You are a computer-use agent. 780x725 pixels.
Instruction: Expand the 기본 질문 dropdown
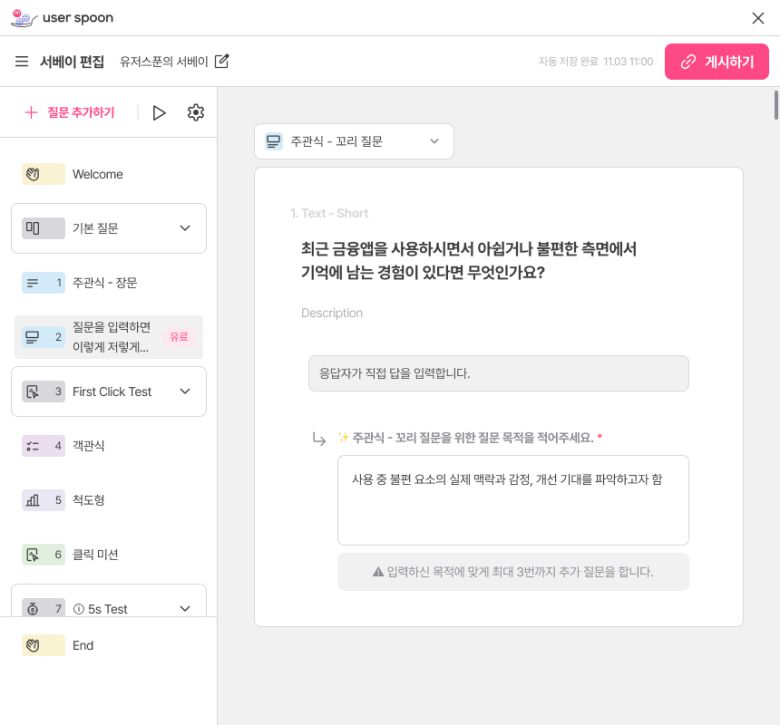click(x=185, y=228)
